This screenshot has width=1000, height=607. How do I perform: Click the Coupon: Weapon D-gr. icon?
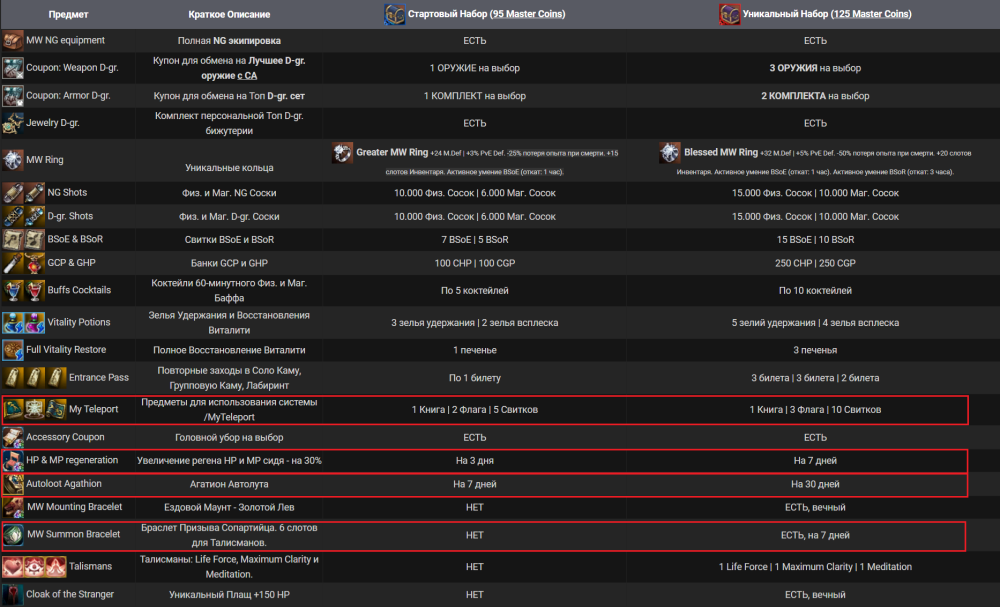click(12, 68)
